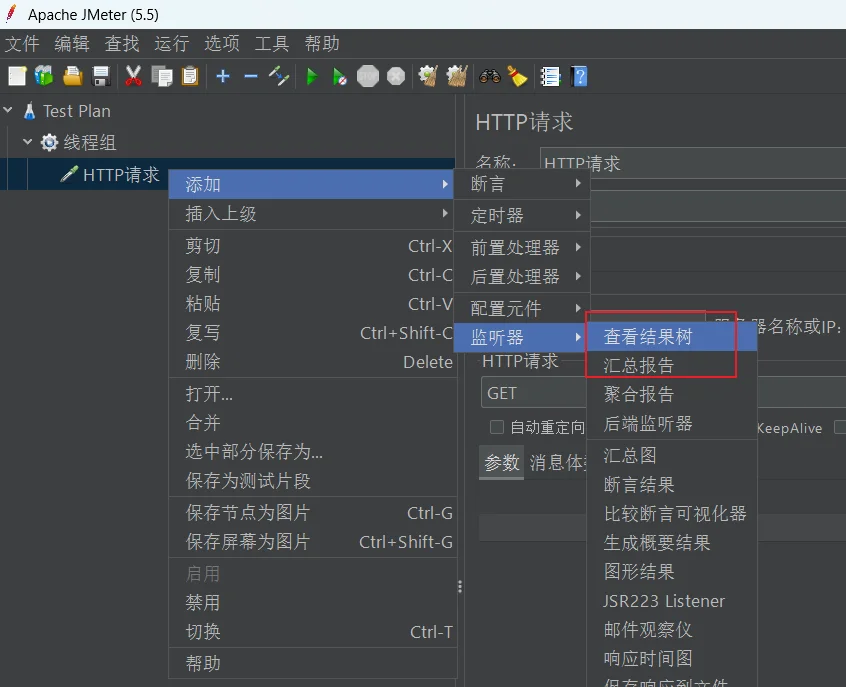Open the 文件 menu
This screenshot has height=687, width=846.
(x=22, y=43)
